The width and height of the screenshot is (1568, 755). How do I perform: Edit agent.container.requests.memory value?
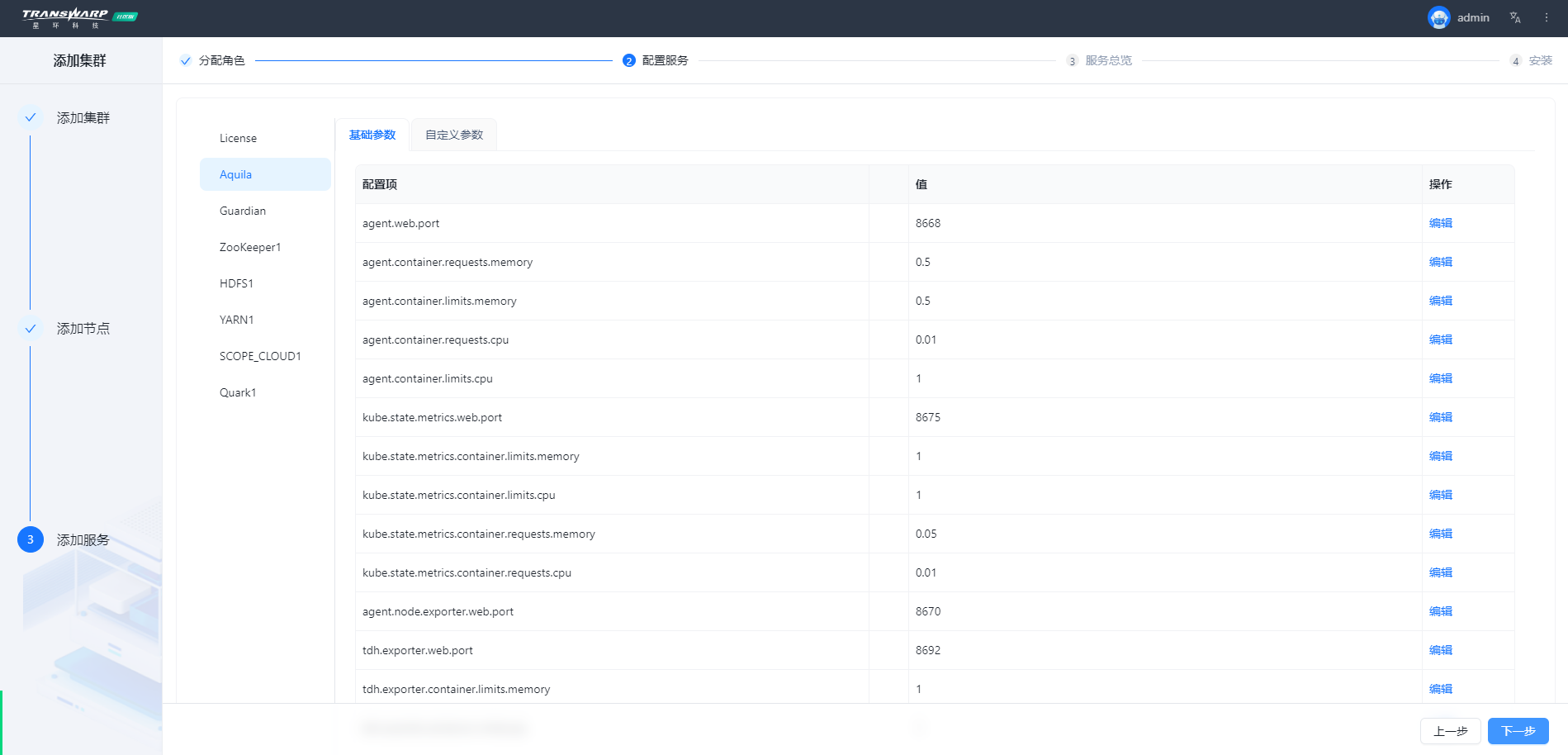[1441, 262]
